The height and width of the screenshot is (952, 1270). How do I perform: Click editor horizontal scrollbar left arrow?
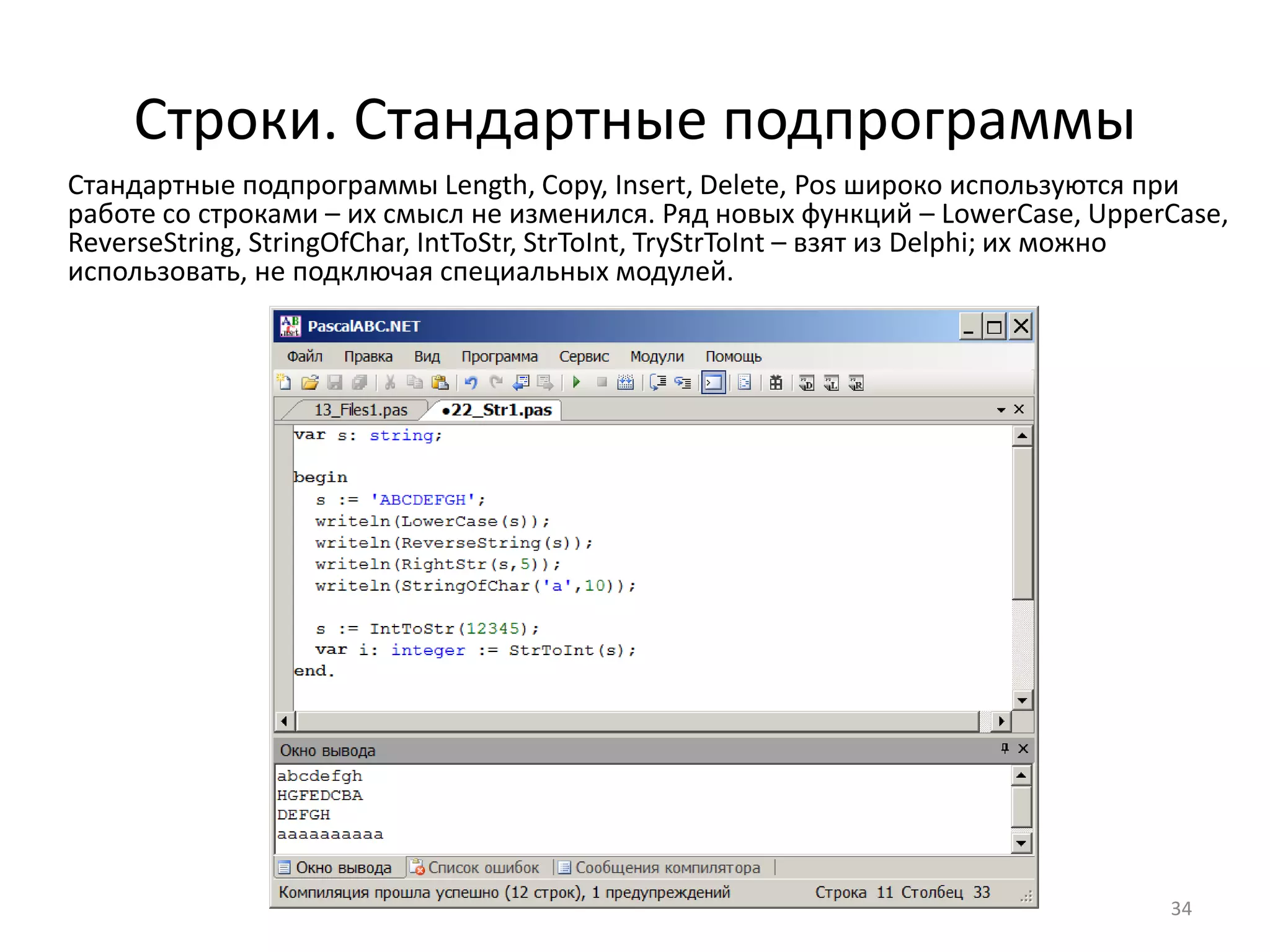(x=284, y=721)
